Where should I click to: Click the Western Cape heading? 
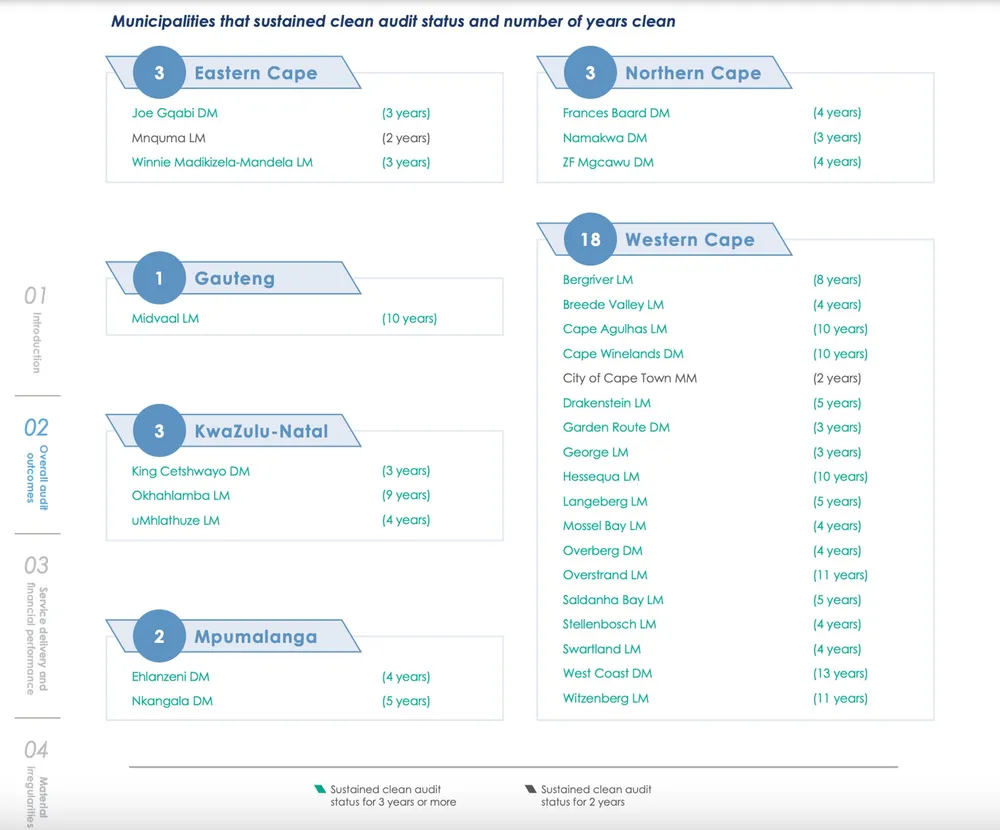click(x=690, y=239)
